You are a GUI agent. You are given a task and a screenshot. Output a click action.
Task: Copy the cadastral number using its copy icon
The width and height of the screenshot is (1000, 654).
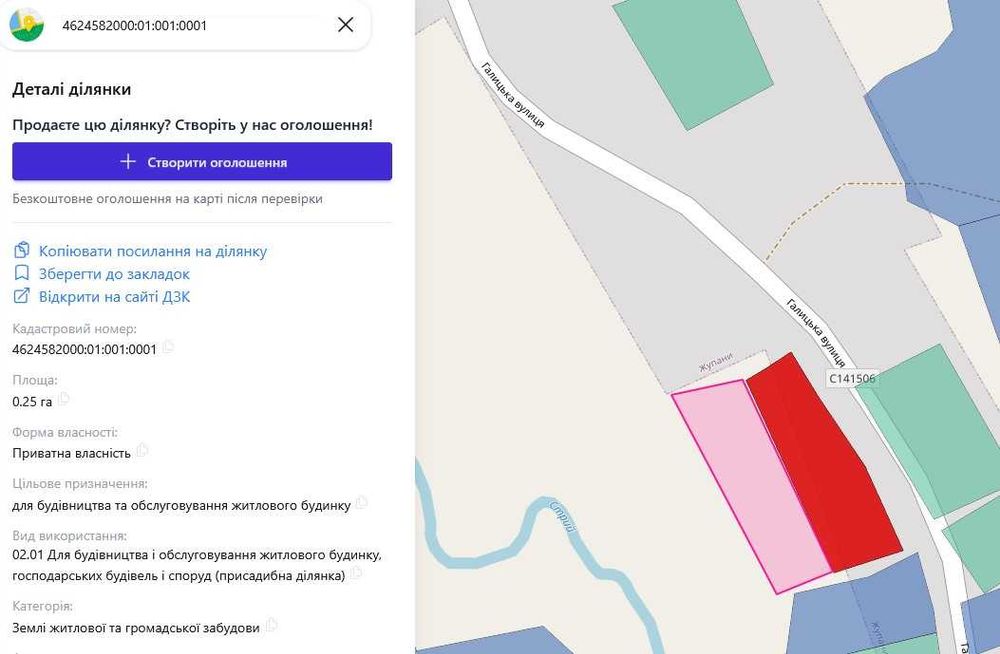click(x=168, y=348)
